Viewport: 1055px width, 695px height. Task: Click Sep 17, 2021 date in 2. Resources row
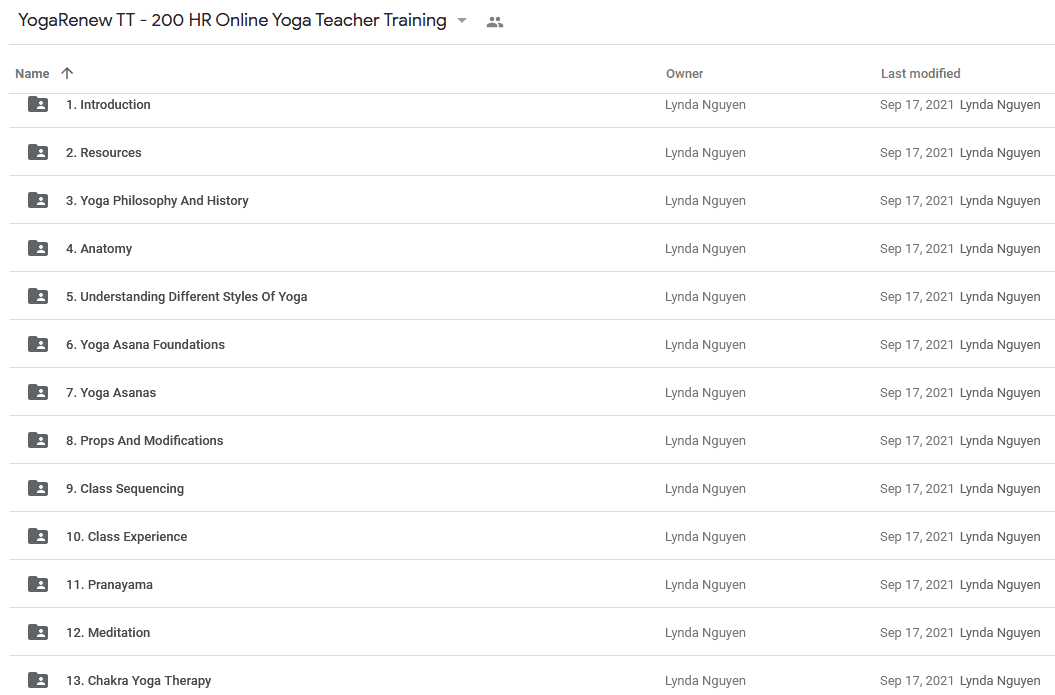pos(916,152)
